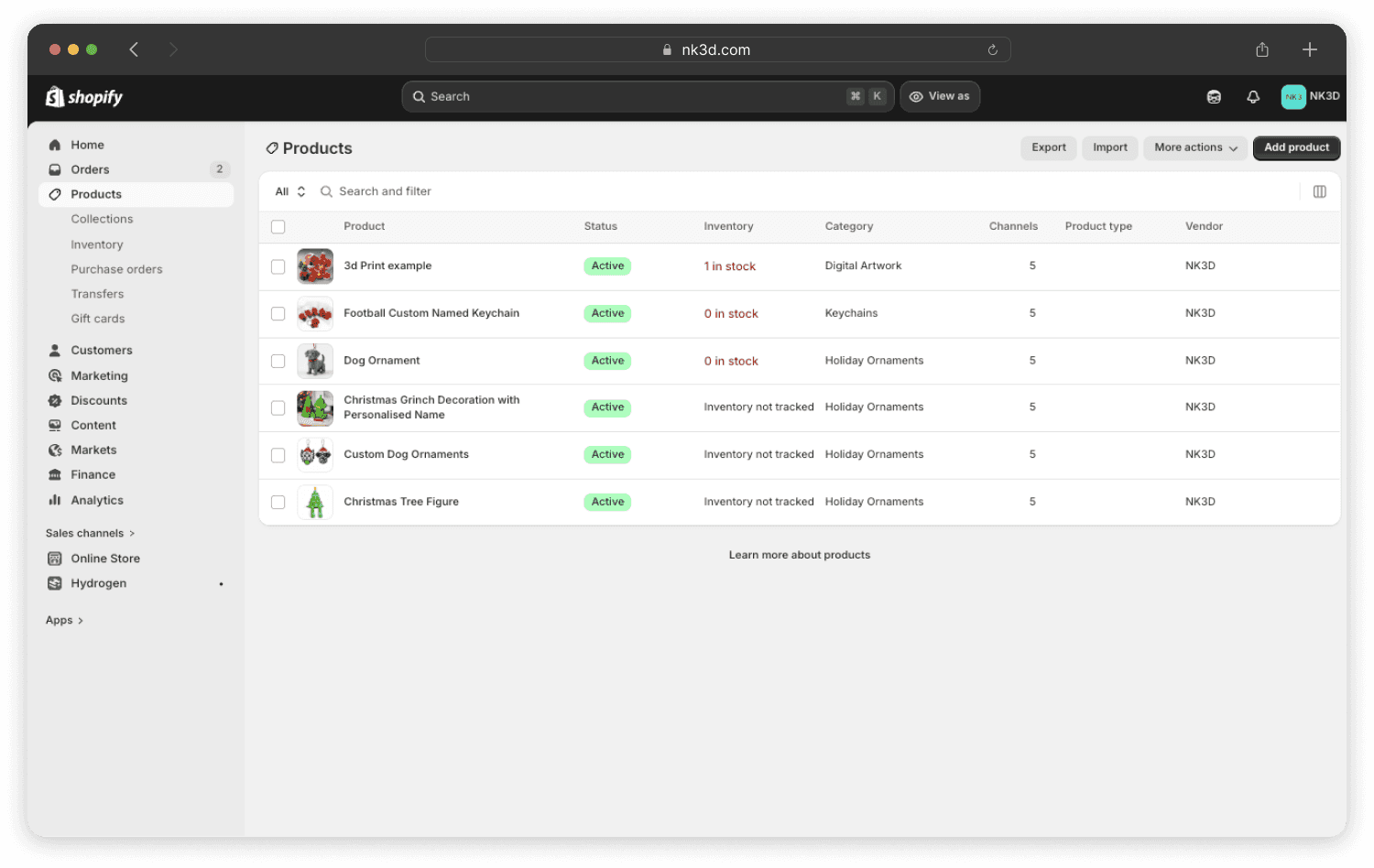Click the Markets globe icon
Viewport: 1374px width, 868px height.
(55, 450)
